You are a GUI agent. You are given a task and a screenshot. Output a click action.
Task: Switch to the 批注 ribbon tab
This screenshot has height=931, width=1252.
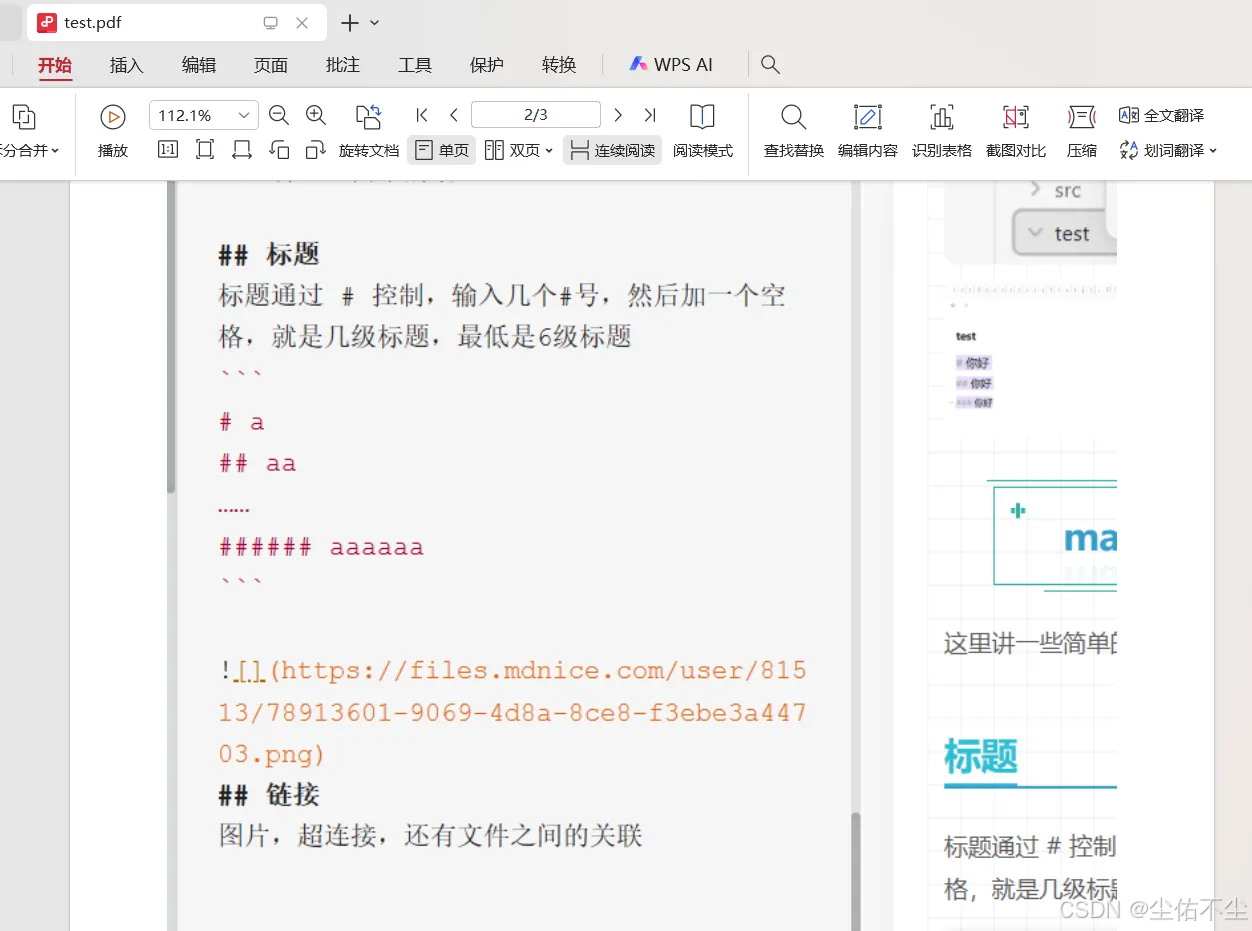coord(343,65)
